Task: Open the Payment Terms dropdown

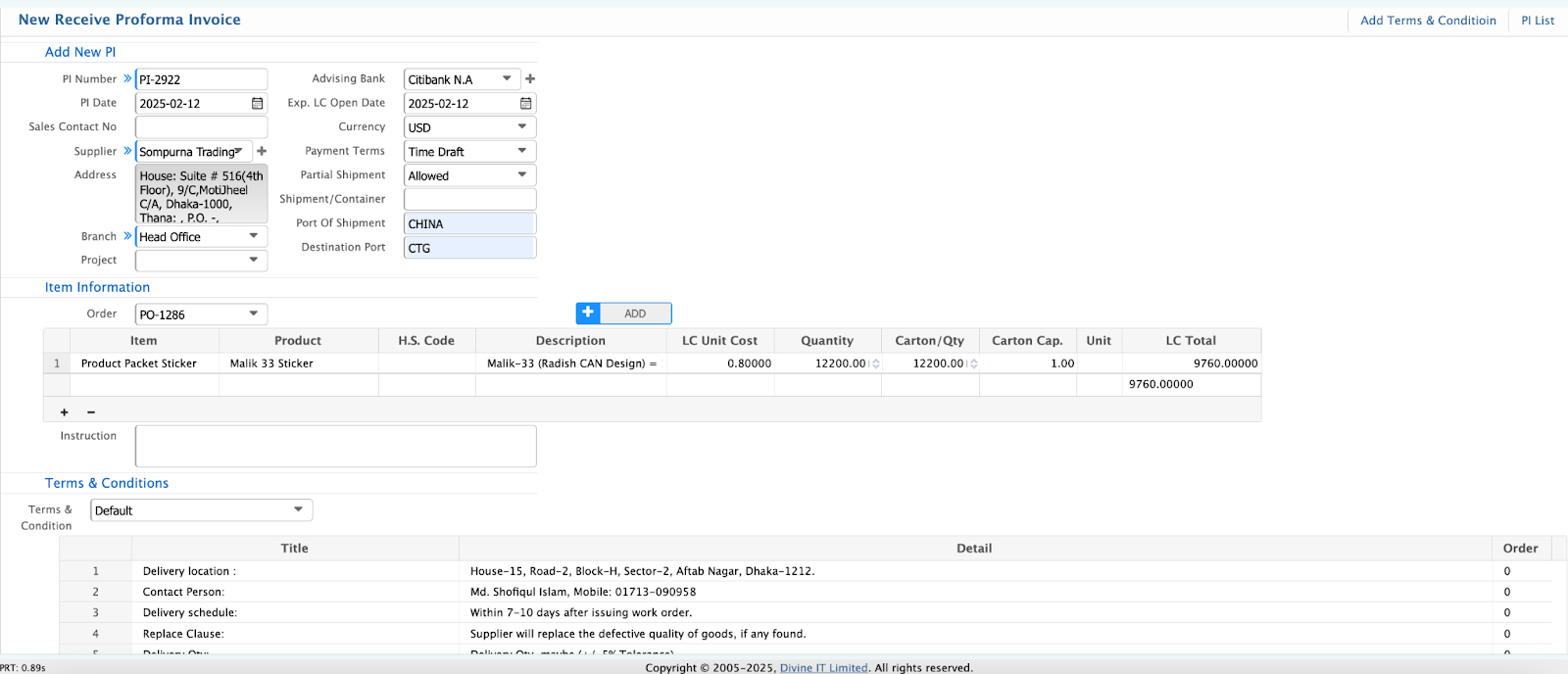Action: pos(521,152)
